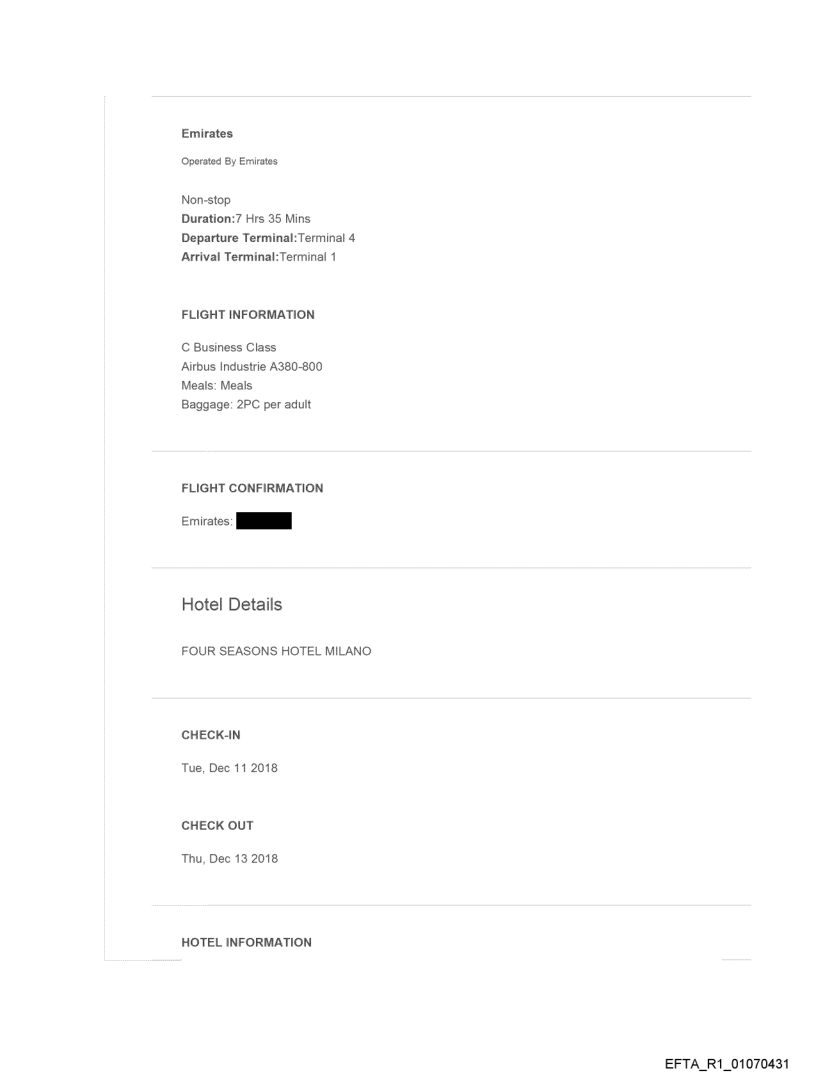The width and height of the screenshot is (816, 1073).
Task: Click the CHECK OUT label
Action: [217, 826]
